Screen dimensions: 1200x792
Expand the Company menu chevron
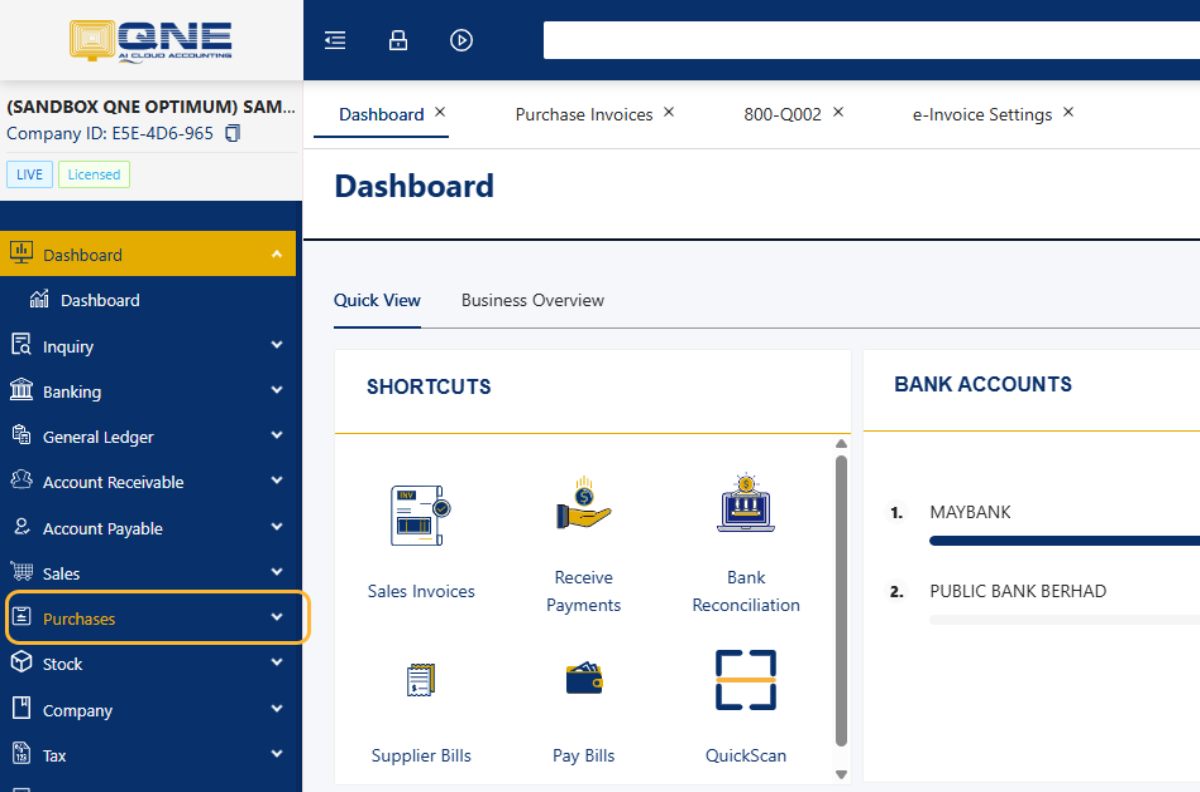(277, 709)
